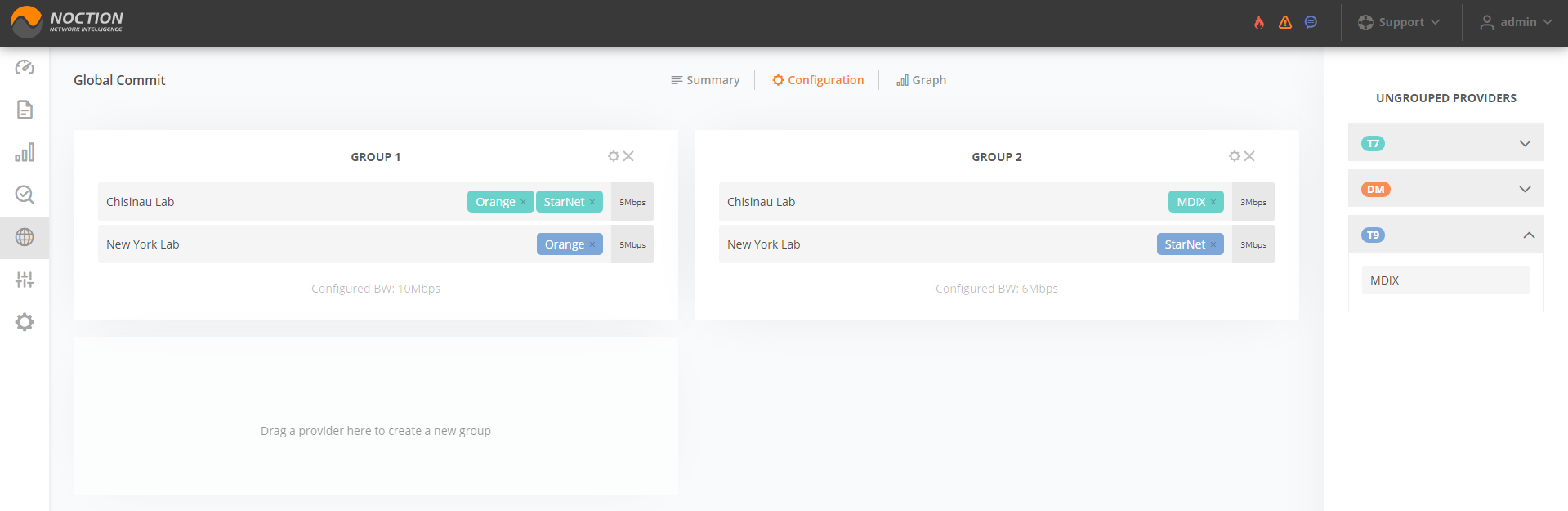Click the 'Drag a provider here' drop area
The width and height of the screenshot is (1568, 511).
(376, 416)
